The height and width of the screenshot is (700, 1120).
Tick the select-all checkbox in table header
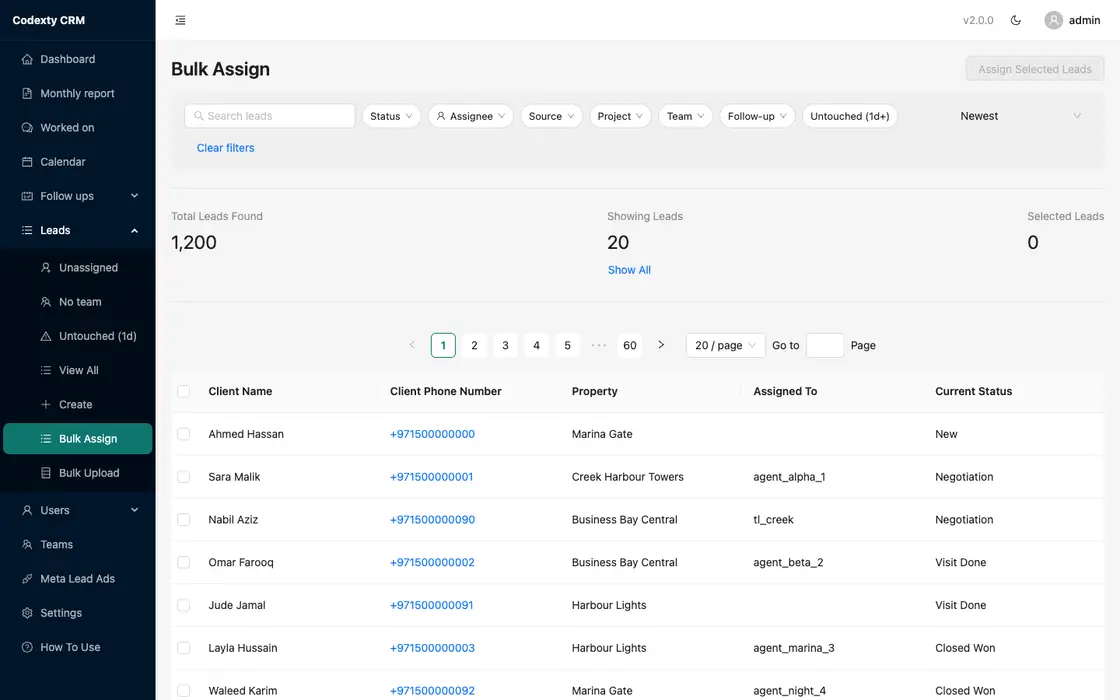[184, 391]
